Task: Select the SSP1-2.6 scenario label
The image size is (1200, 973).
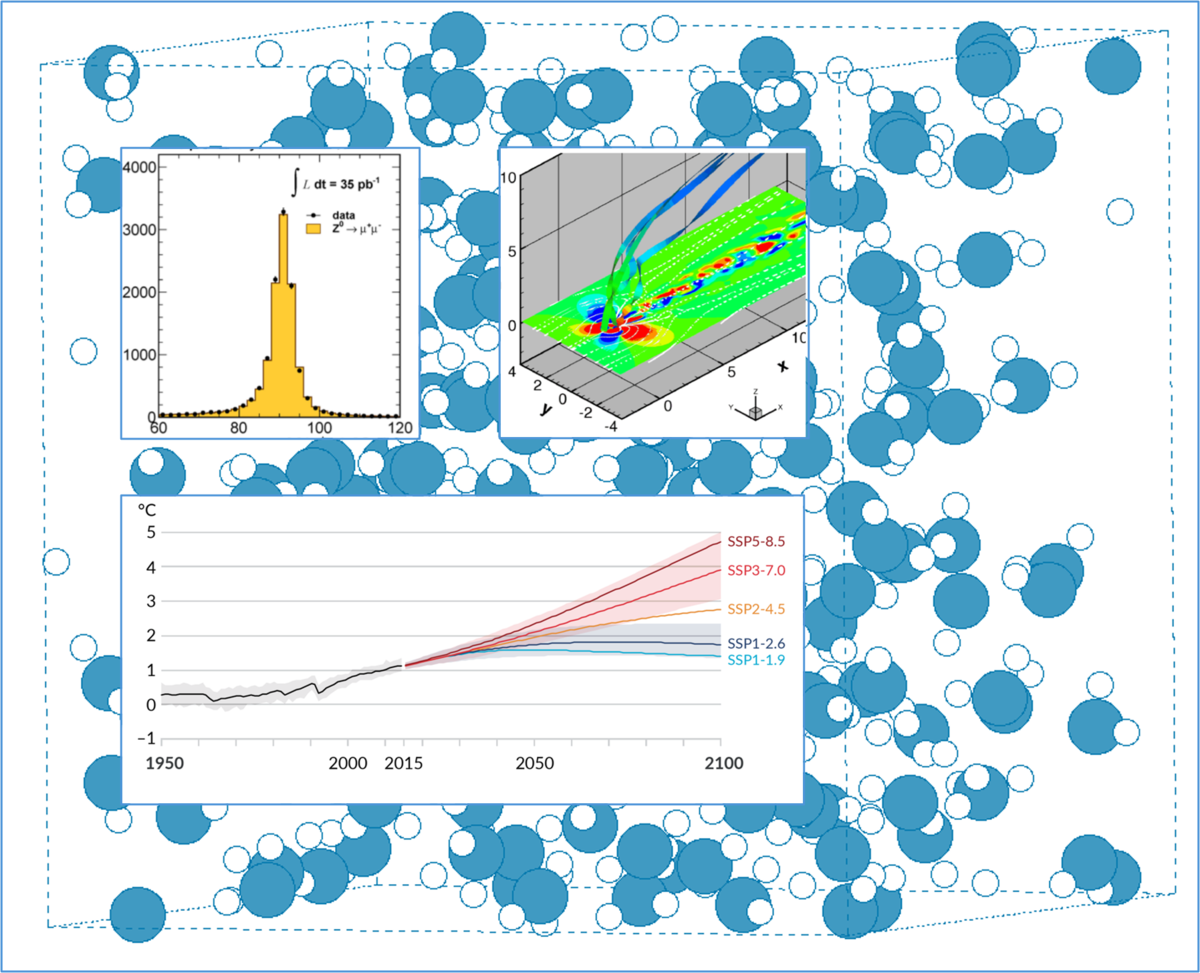Action: 755,643
